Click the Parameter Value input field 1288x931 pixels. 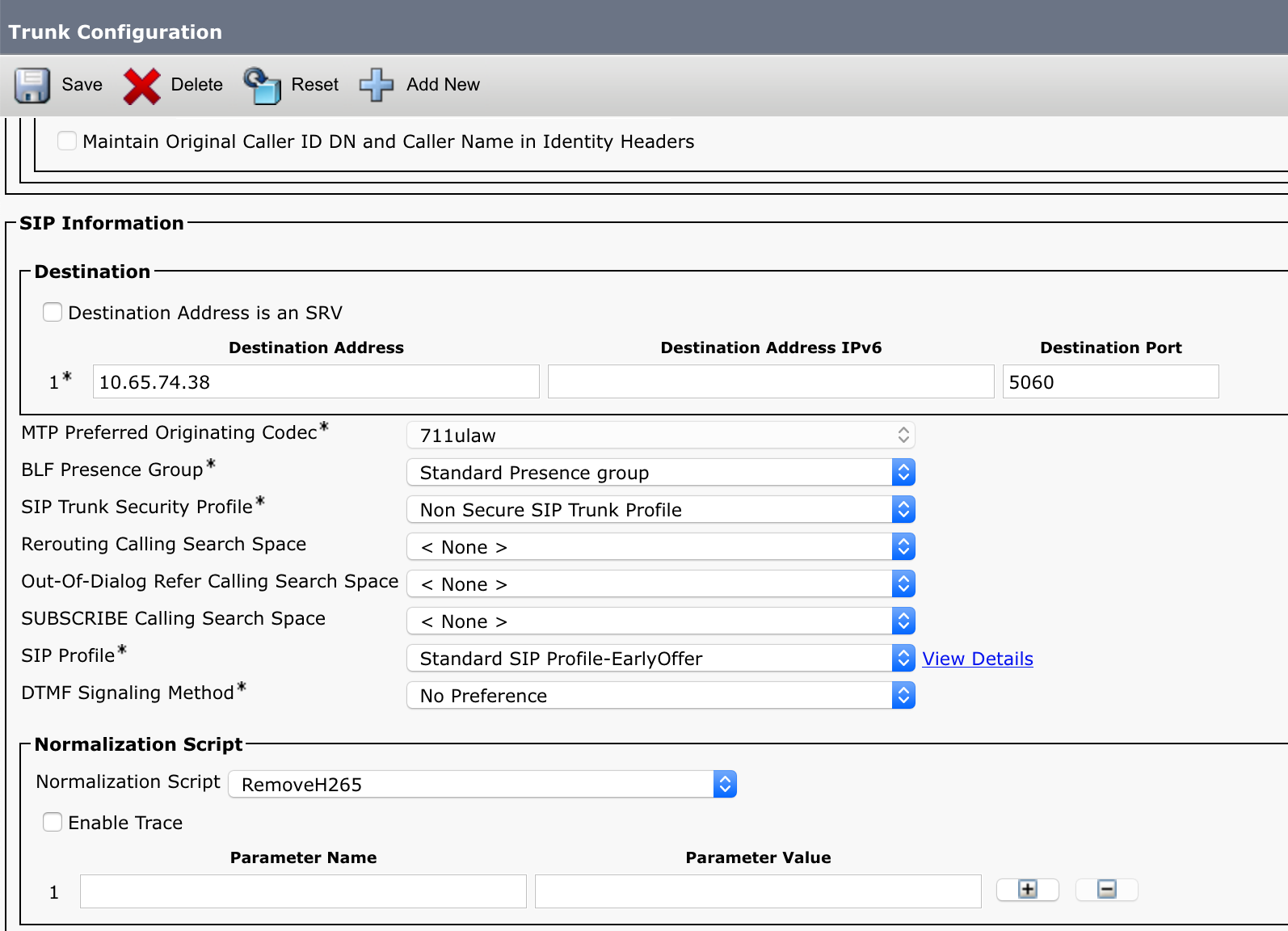click(x=758, y=891)
